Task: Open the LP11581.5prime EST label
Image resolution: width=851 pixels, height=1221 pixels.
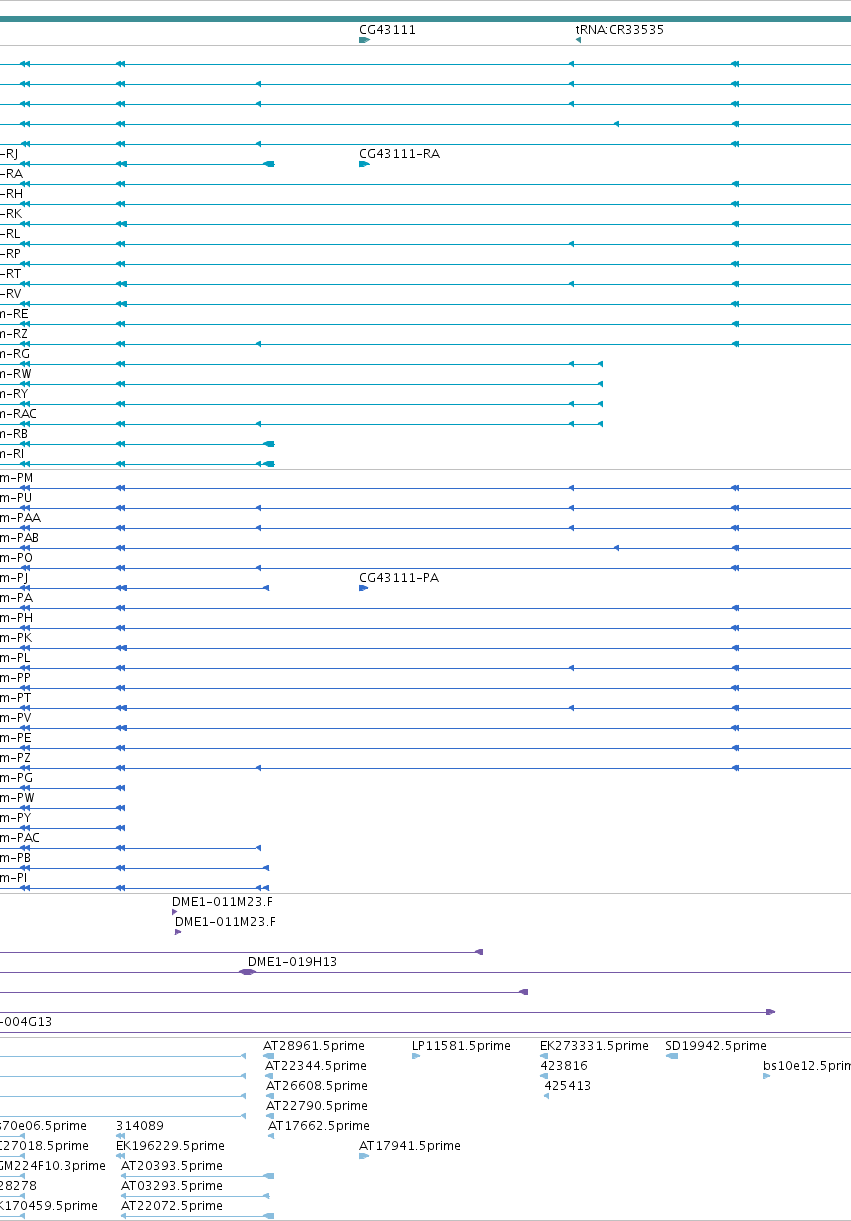Action: coord(461,1046)
